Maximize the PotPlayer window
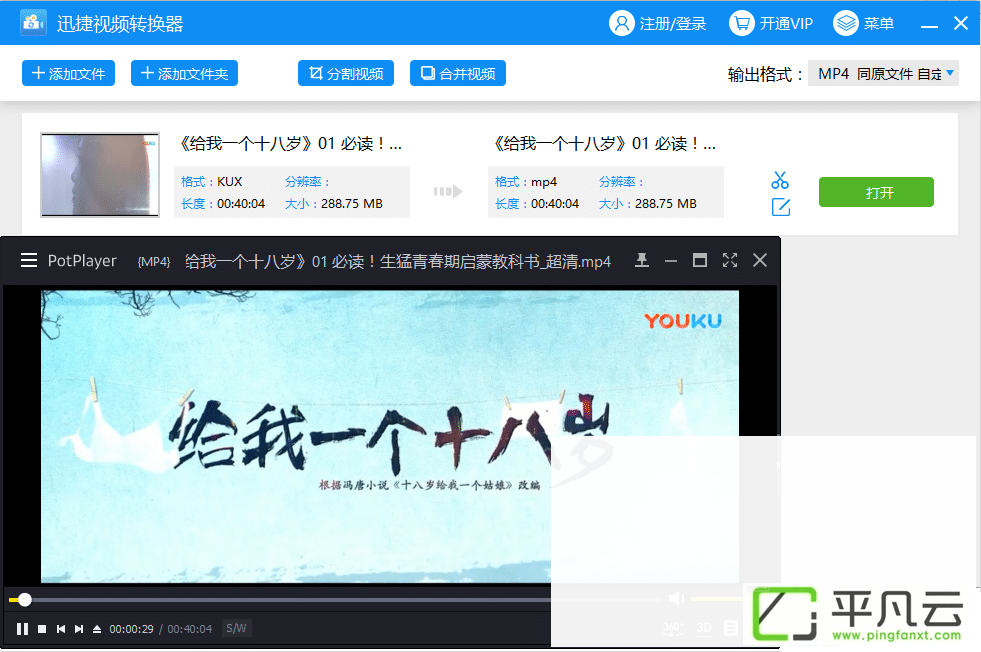Image resolution: width=981 pixels, height=652 pixels. click(699, 260)
